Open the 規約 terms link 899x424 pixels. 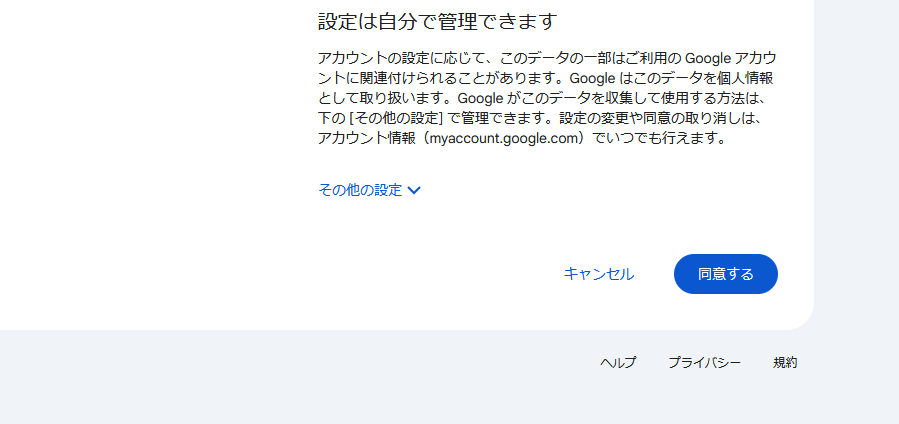click(x=785, y=363)
